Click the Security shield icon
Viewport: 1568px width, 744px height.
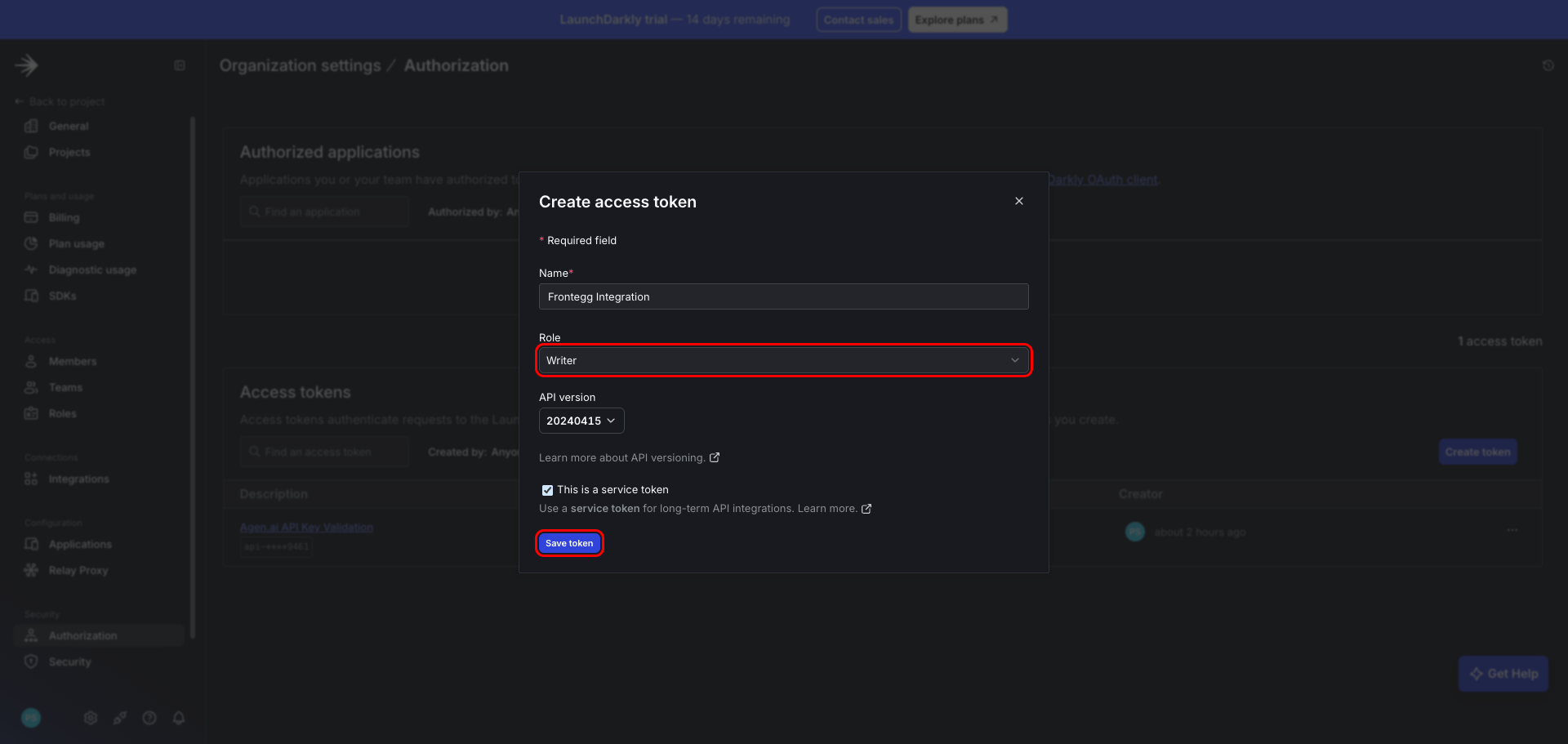tap(31, 662)
